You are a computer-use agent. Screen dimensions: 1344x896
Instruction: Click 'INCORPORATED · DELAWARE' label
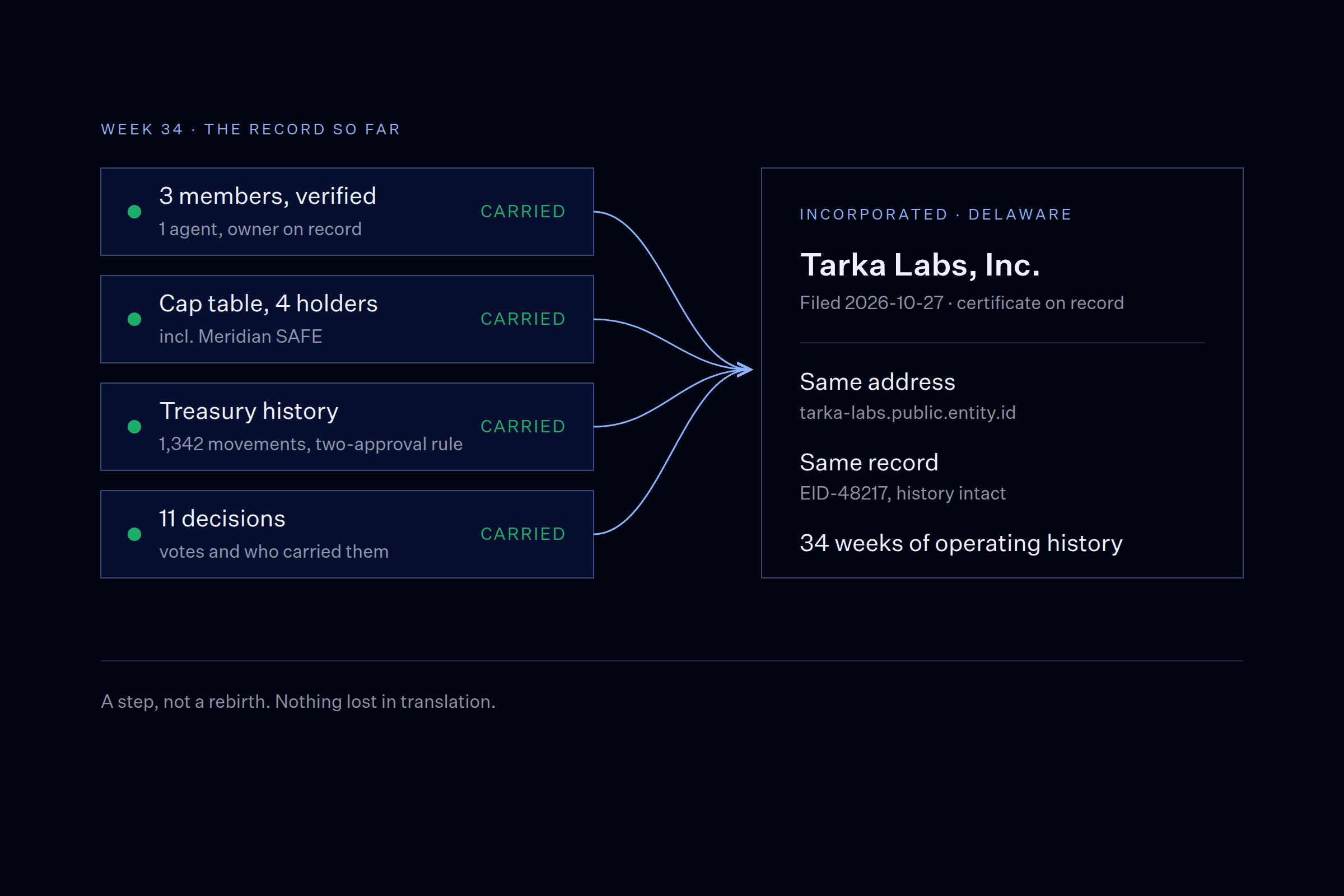(x=935, y=214)
